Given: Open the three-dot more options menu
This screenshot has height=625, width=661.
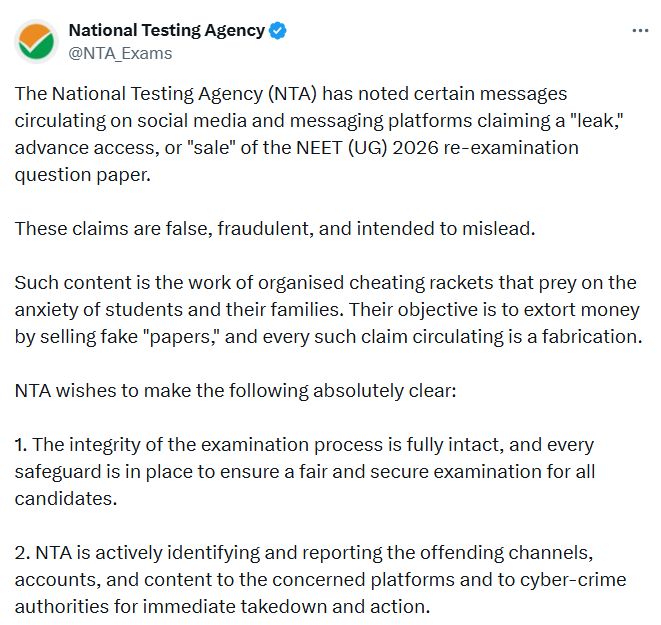Looking at the screenshot, I should (x=640, y=30).
